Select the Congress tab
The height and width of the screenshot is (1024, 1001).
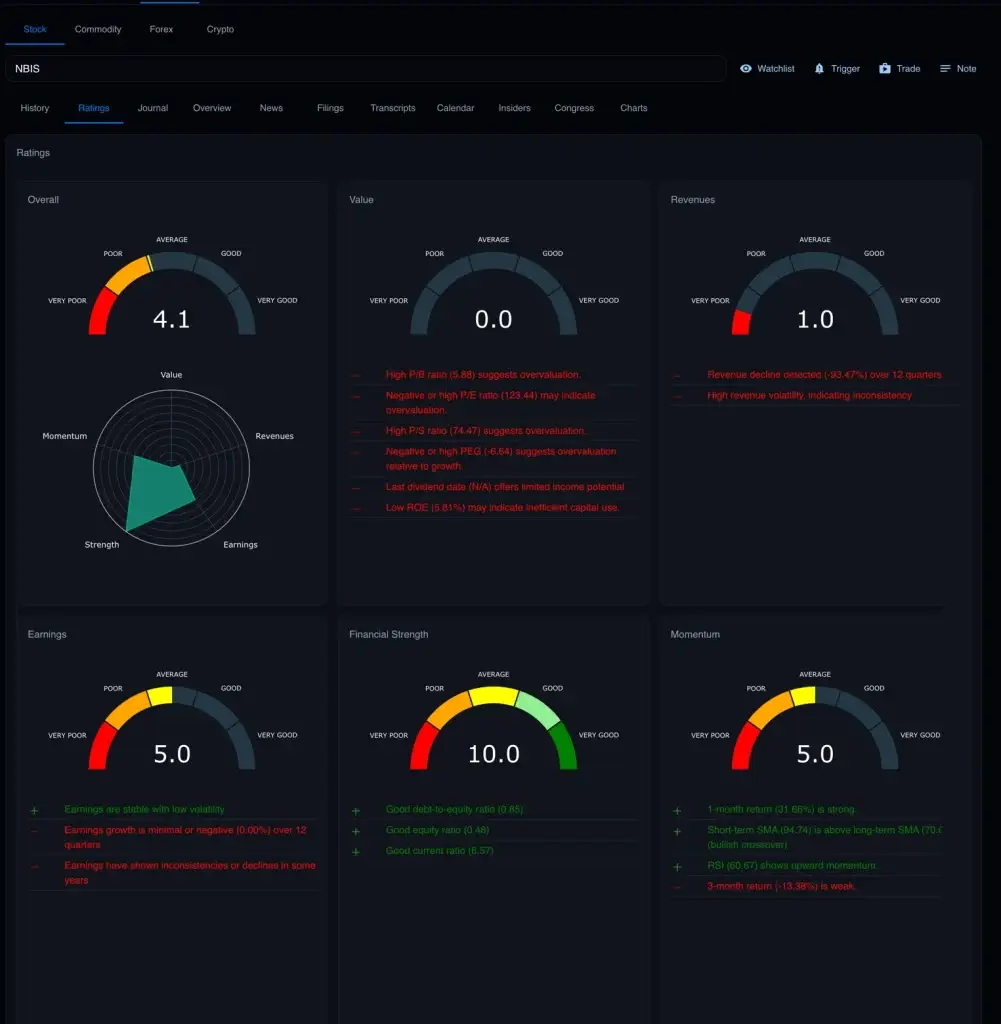574,108
